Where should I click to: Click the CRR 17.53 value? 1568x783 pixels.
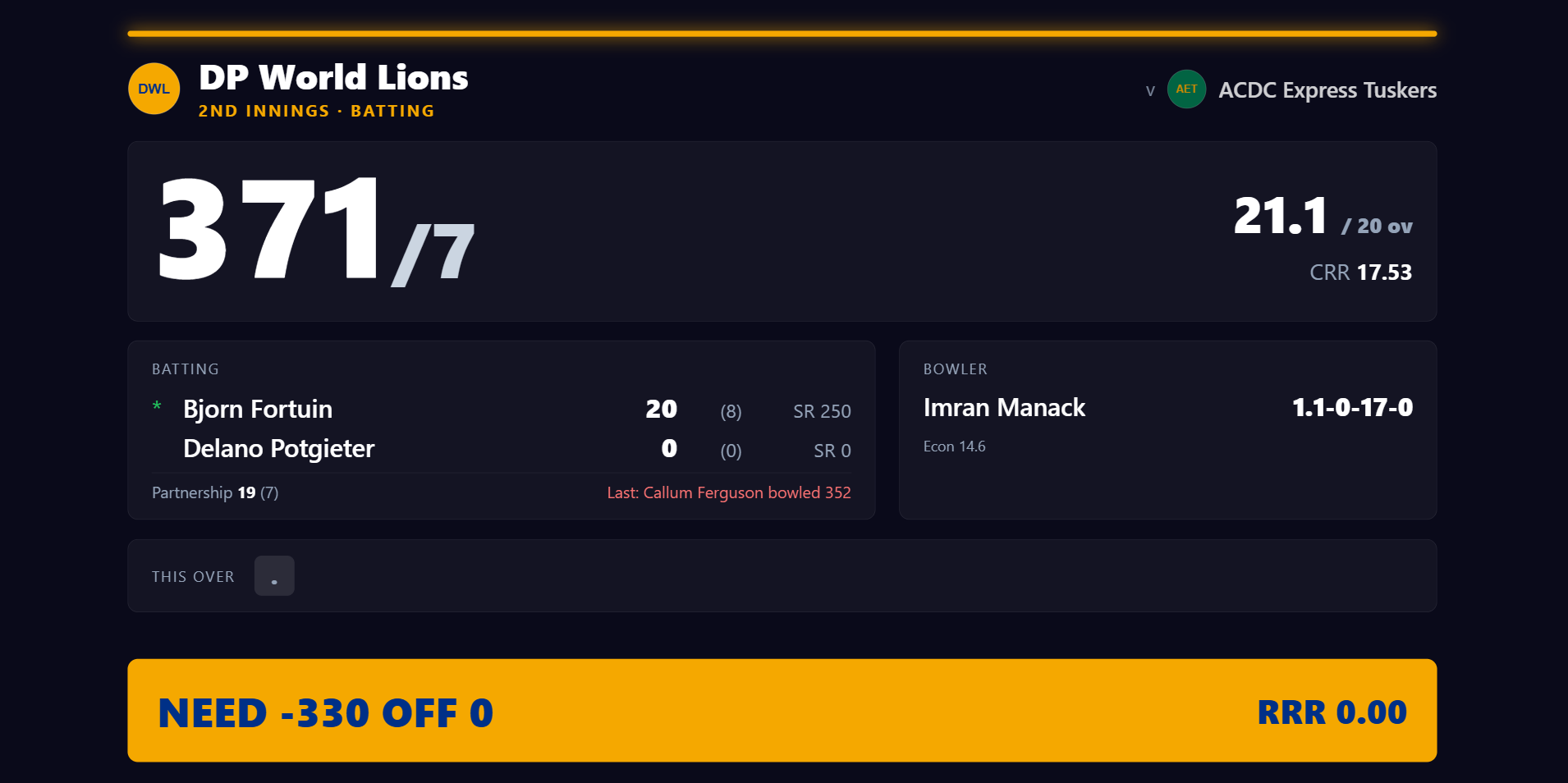(x=1360, y=272)
